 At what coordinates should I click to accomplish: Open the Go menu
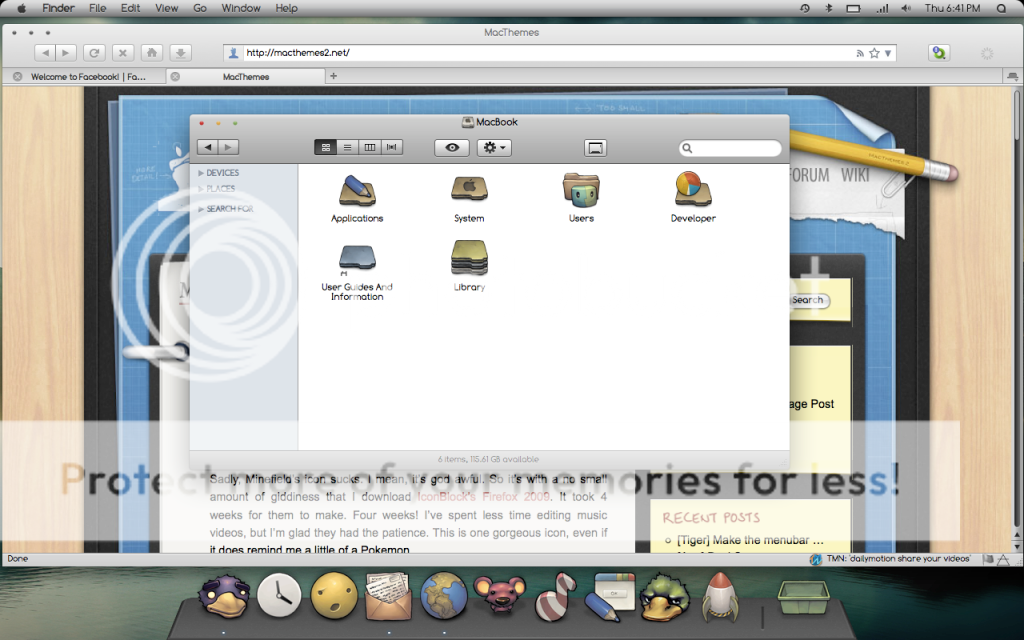(x=200, y=8)
